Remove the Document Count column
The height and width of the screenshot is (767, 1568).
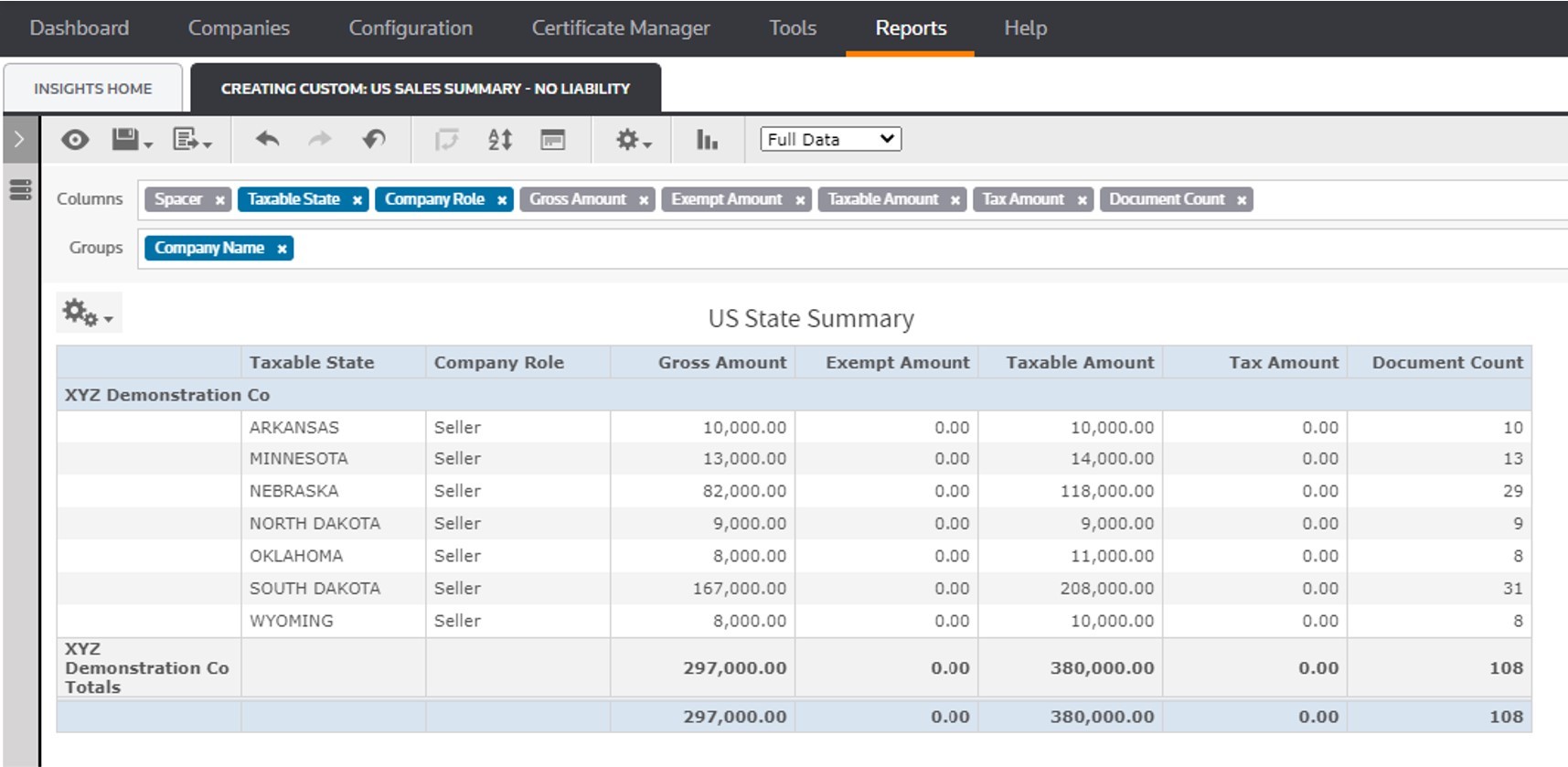click(1242, 200)
